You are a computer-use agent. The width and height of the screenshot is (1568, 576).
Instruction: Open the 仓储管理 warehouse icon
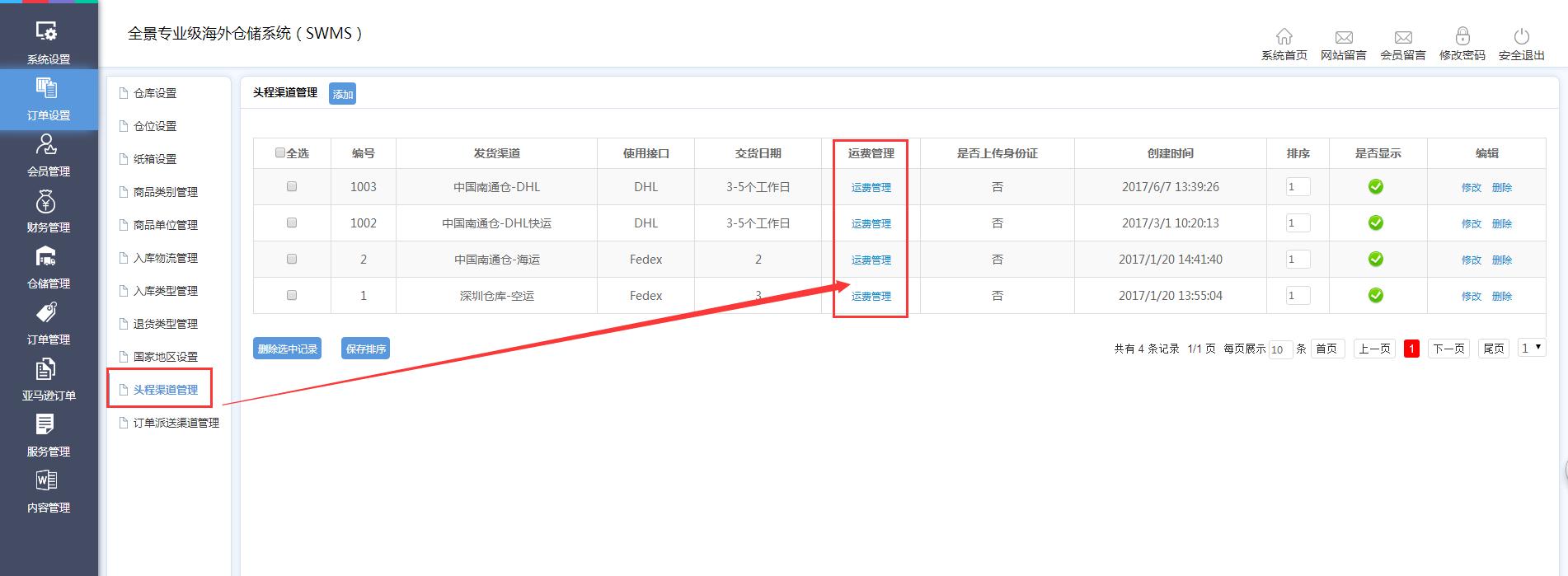click(47, 258)
